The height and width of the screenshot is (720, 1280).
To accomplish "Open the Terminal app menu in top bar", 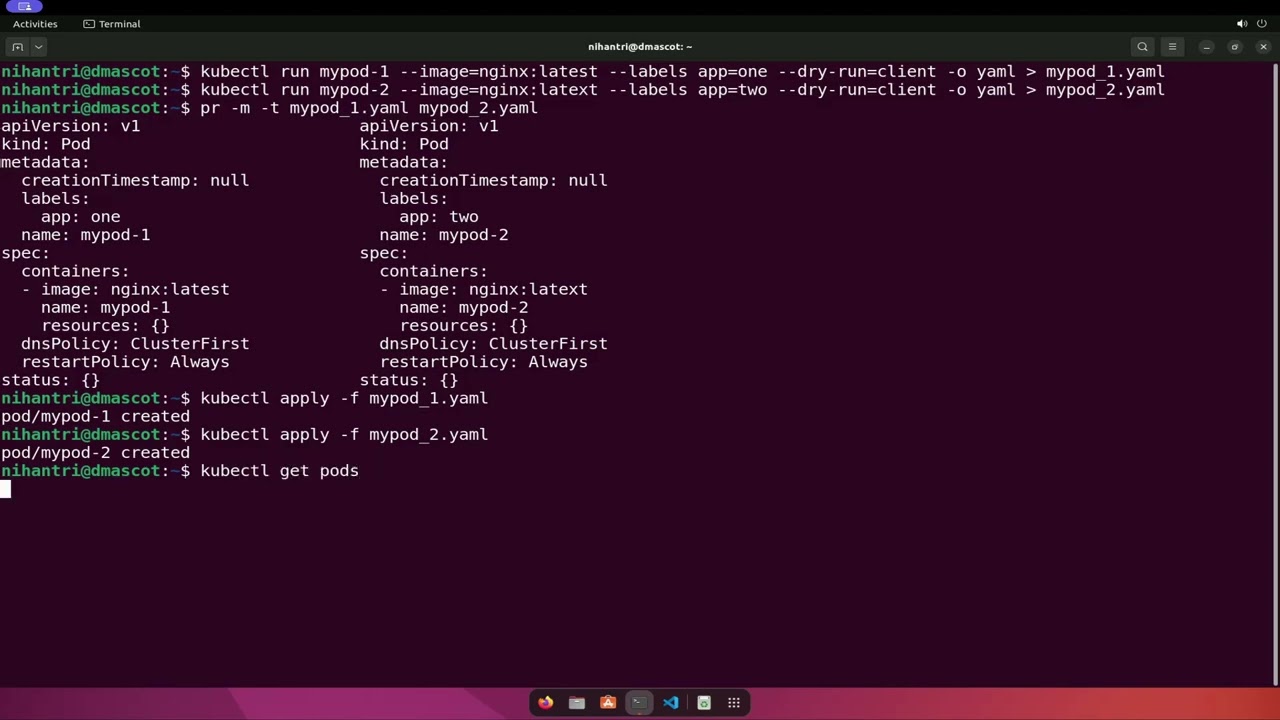I will (x=111, y=24).
